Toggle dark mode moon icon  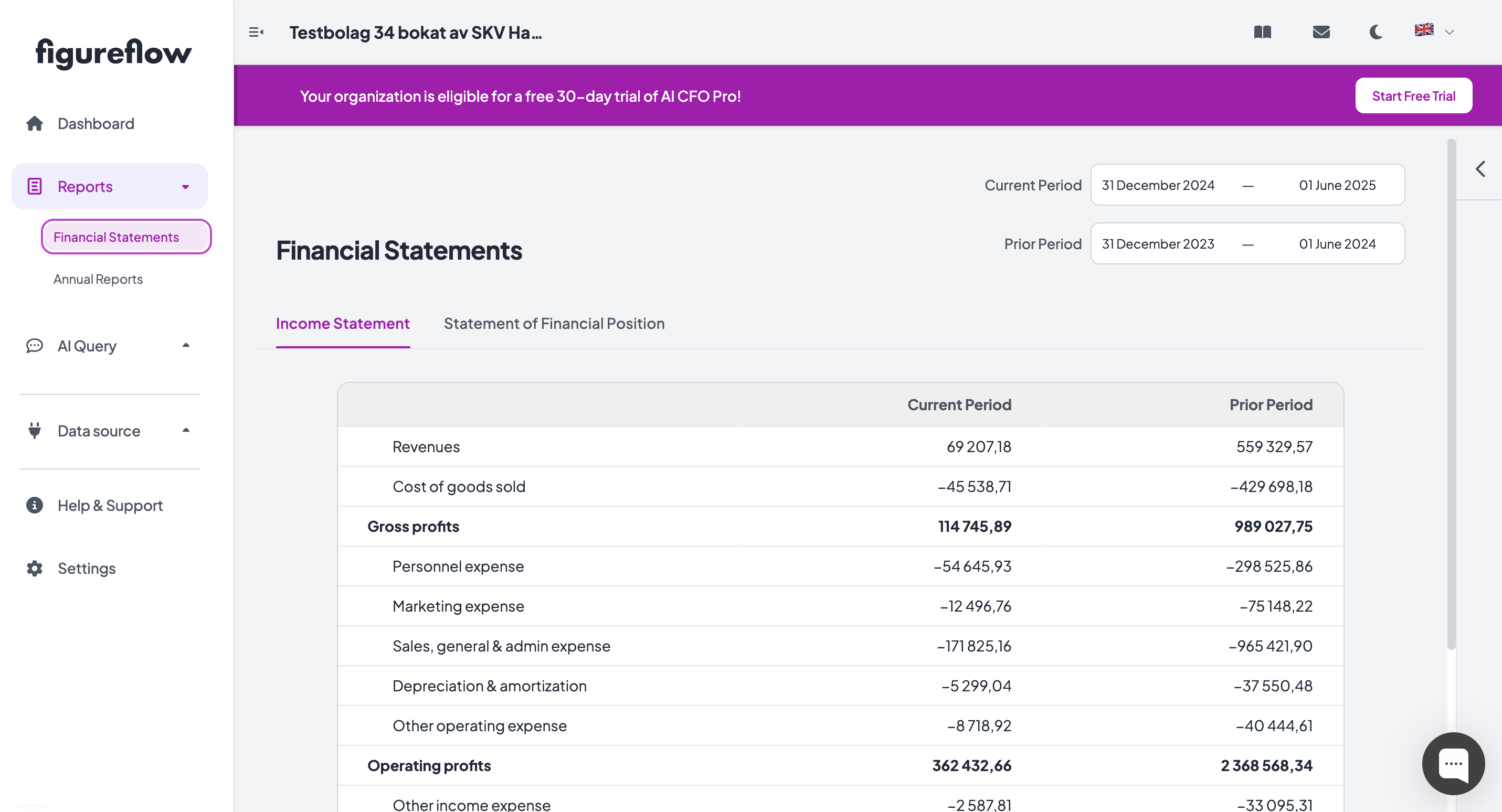pyautogui.click(x=1376, y=32)
